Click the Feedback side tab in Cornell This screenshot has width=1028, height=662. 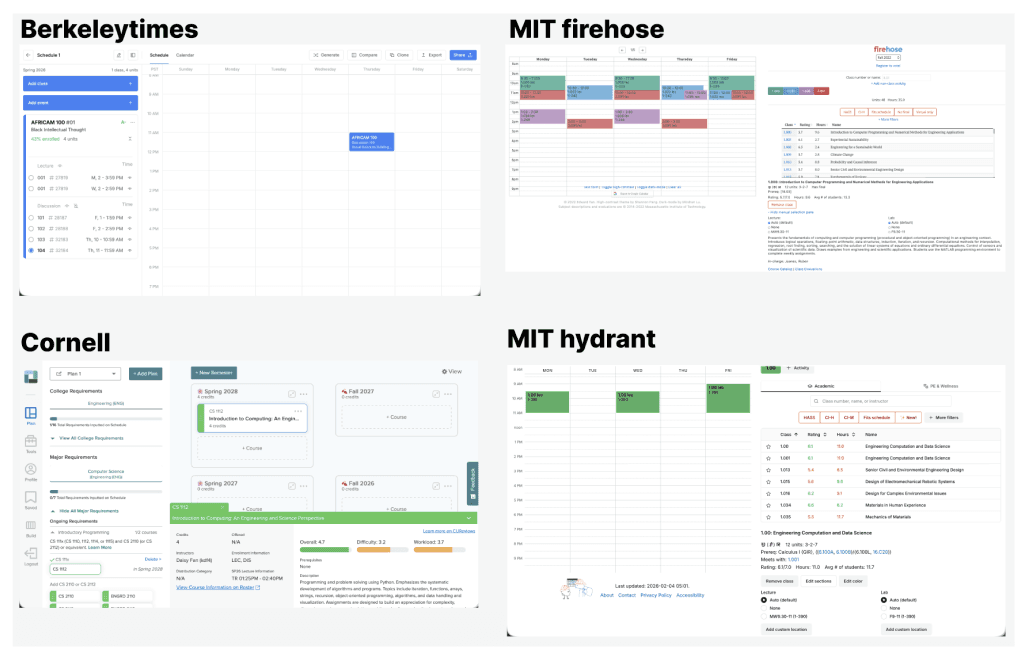473,484
